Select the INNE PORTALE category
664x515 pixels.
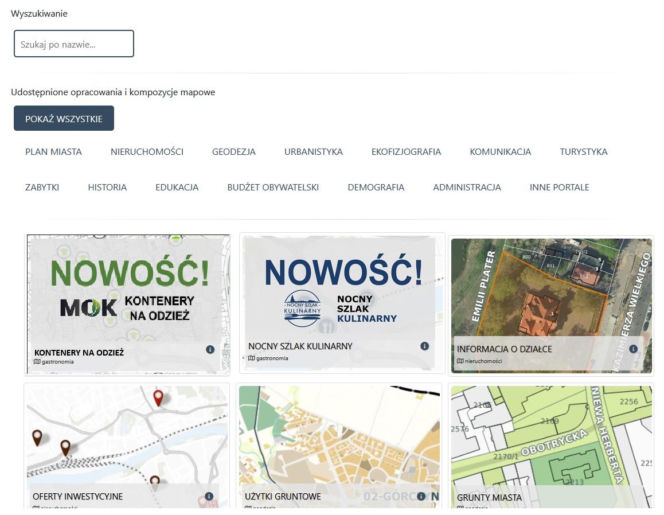(x=559, y=187)
